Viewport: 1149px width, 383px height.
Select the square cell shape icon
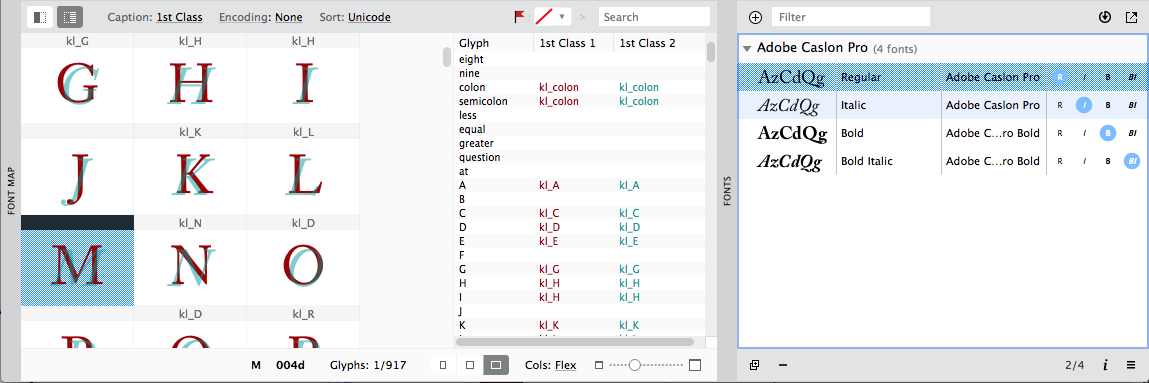pyautogui.click(x=470, y=365)
